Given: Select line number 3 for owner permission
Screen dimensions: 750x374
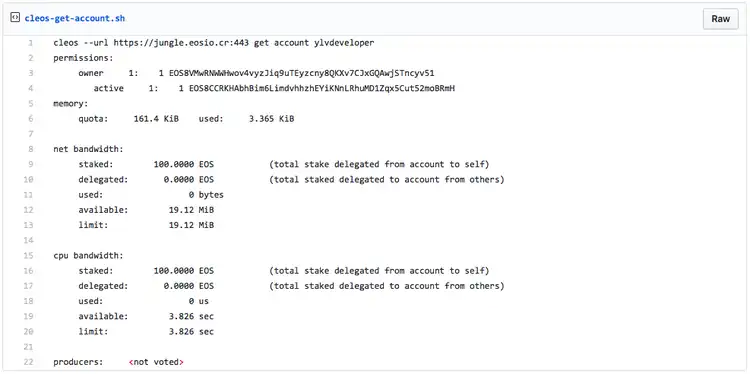Looking at the screenshot, I should 31,73.
